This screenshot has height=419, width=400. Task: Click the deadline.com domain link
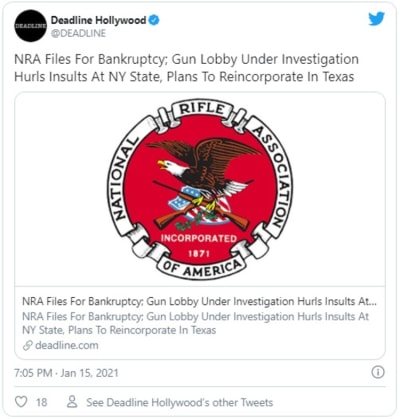(x=67, y=345)
